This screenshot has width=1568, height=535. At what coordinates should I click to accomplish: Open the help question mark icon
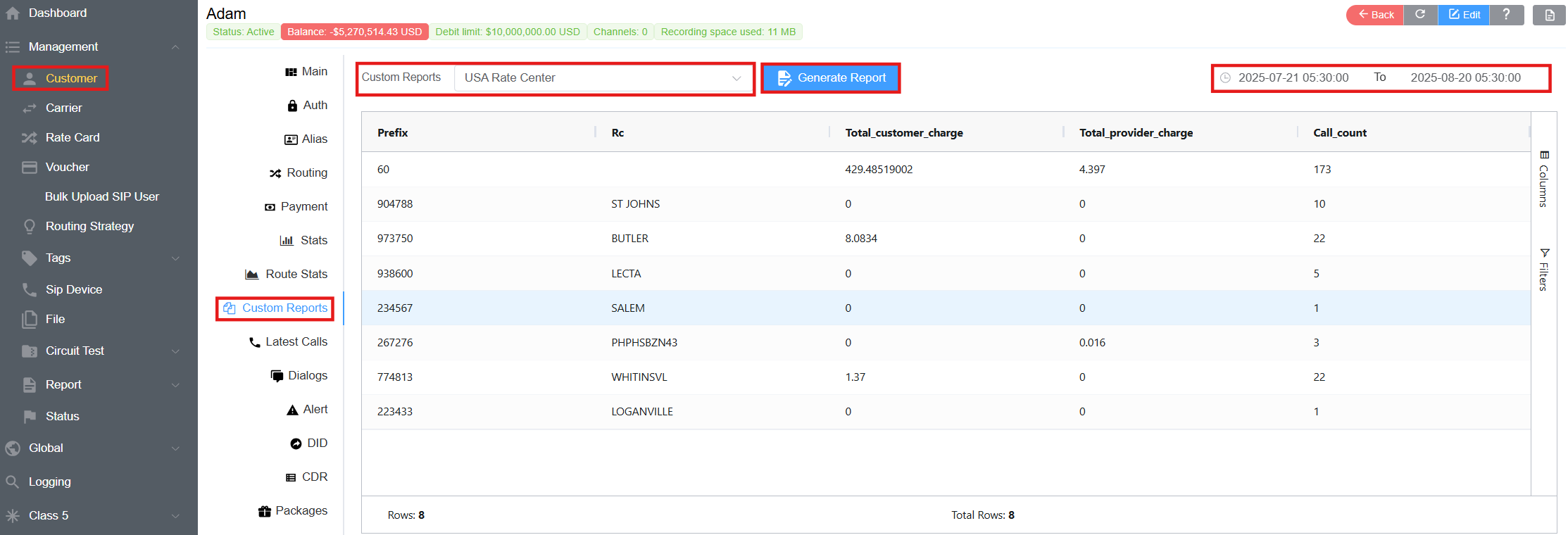[1506, 15]
